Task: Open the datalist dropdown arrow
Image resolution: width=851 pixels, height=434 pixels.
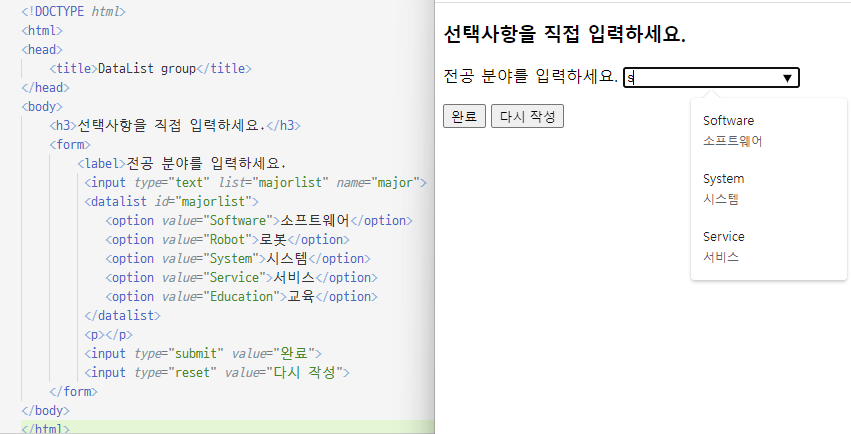Action: point(788,78)
